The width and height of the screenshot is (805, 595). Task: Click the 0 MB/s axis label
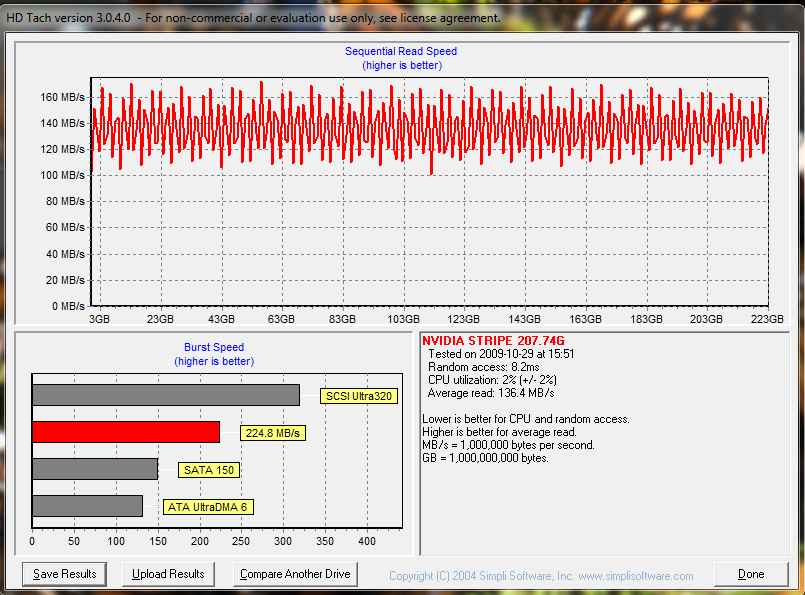68,306
